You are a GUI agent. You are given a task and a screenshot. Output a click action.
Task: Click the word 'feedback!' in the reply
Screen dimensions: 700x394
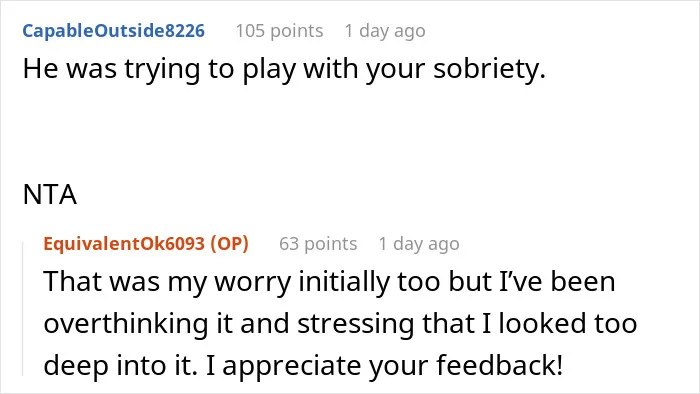click(499, 364)
